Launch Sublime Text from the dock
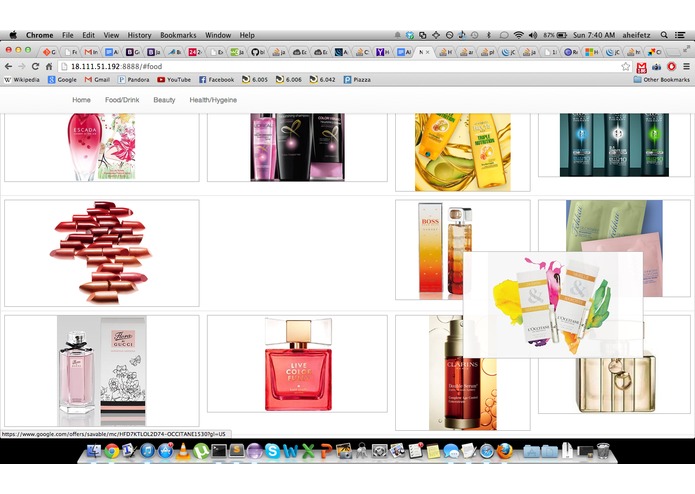Screen dimensions: 695x494 pos(236,451)
